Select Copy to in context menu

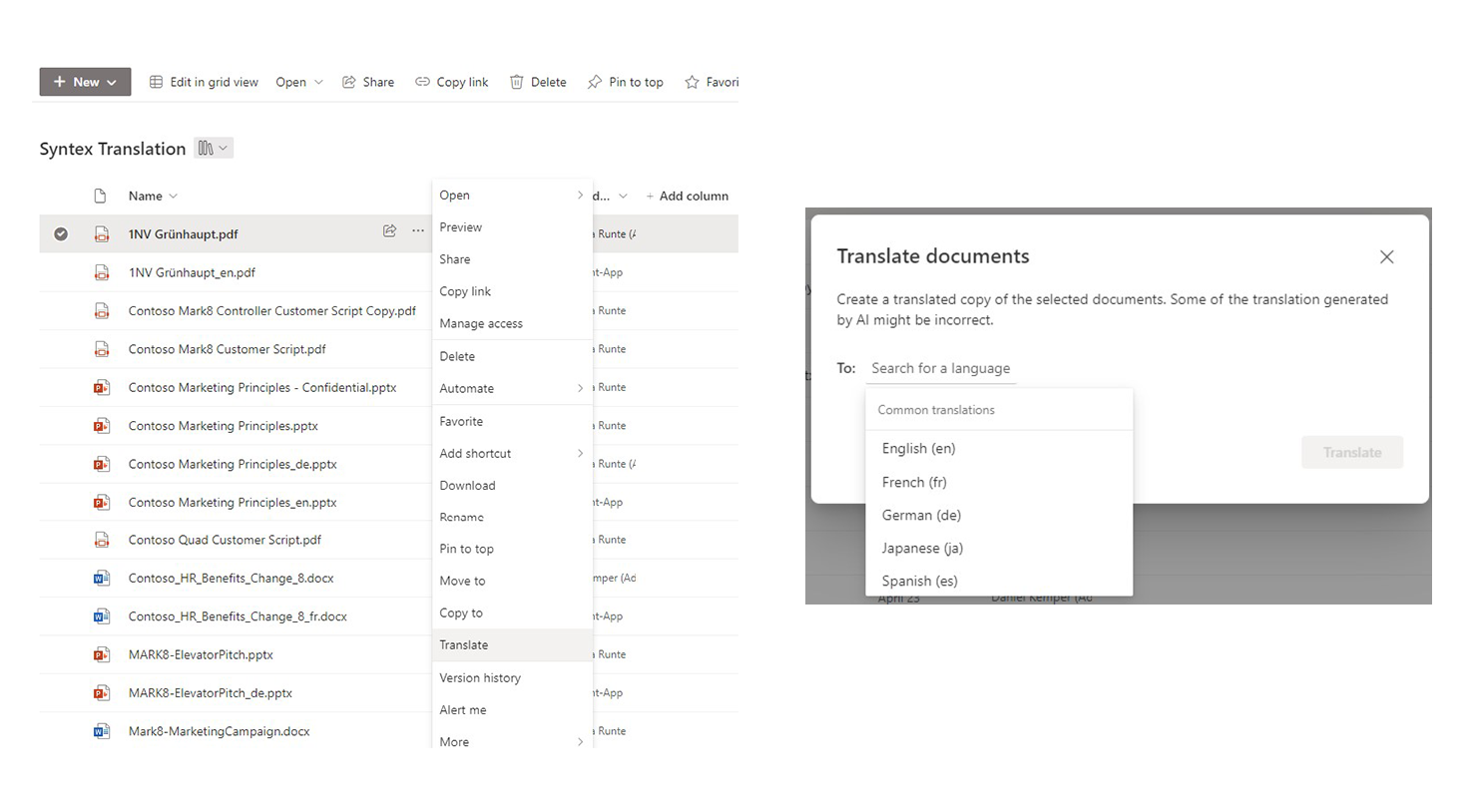[x=512, y=612]
